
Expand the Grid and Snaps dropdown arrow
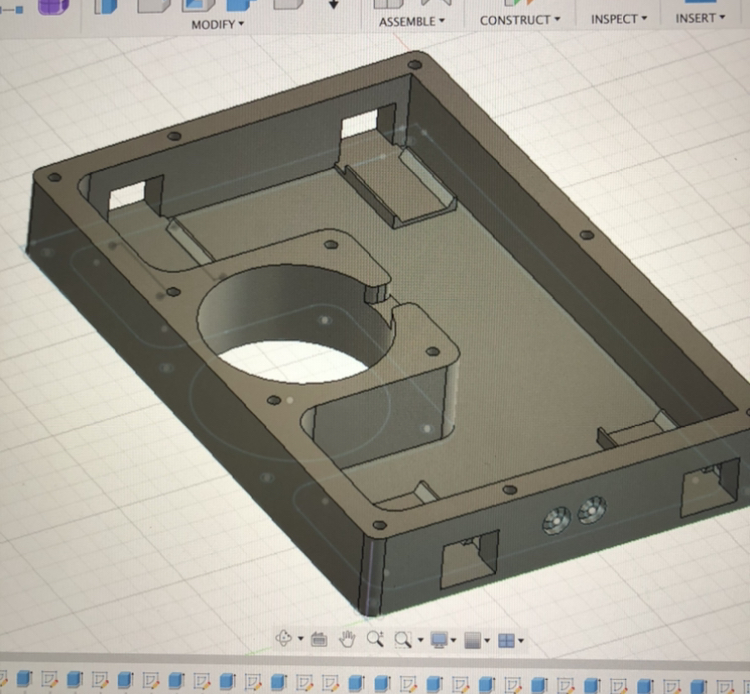[x=487, y=640]
